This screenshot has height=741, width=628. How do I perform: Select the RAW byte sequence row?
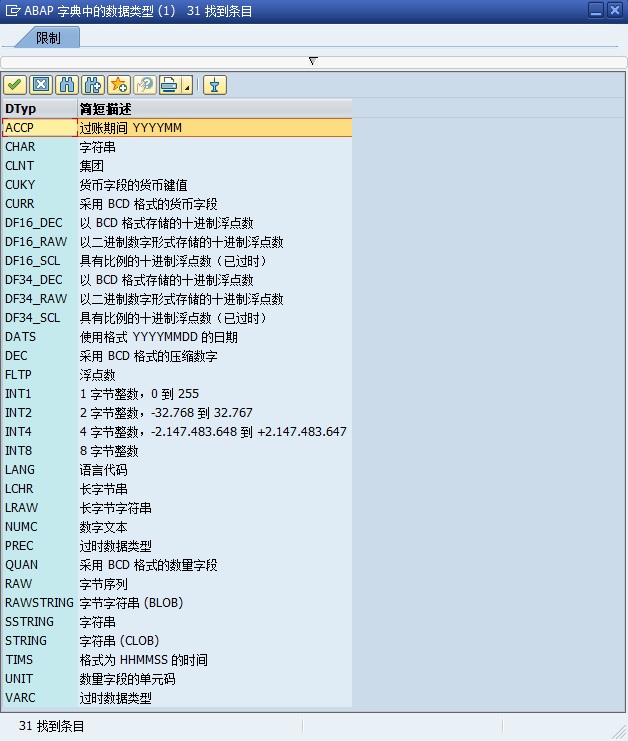(177, 584)
